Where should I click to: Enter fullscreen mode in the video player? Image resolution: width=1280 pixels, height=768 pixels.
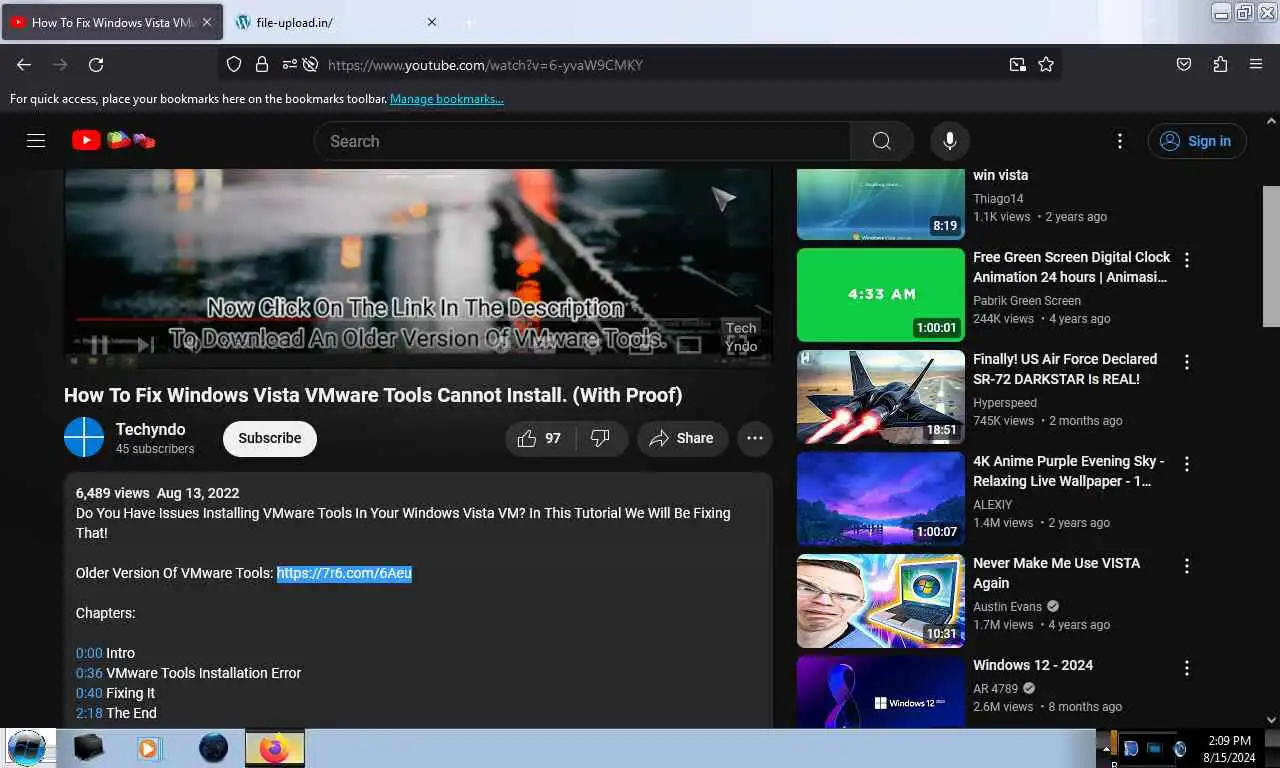click(736, 345)
